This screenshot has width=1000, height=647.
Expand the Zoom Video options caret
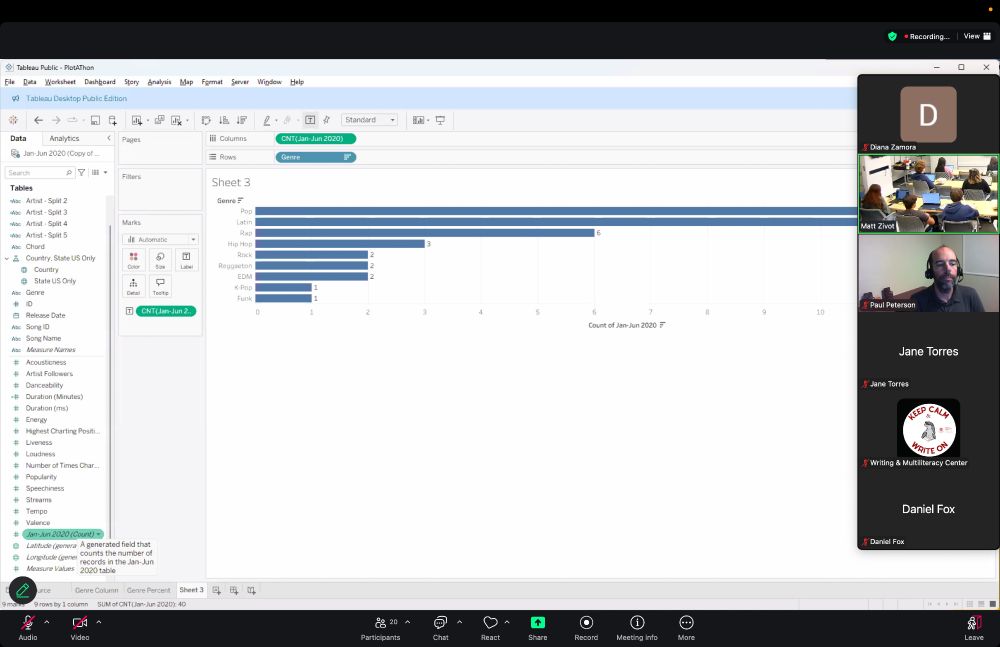[x=99, y=621]
